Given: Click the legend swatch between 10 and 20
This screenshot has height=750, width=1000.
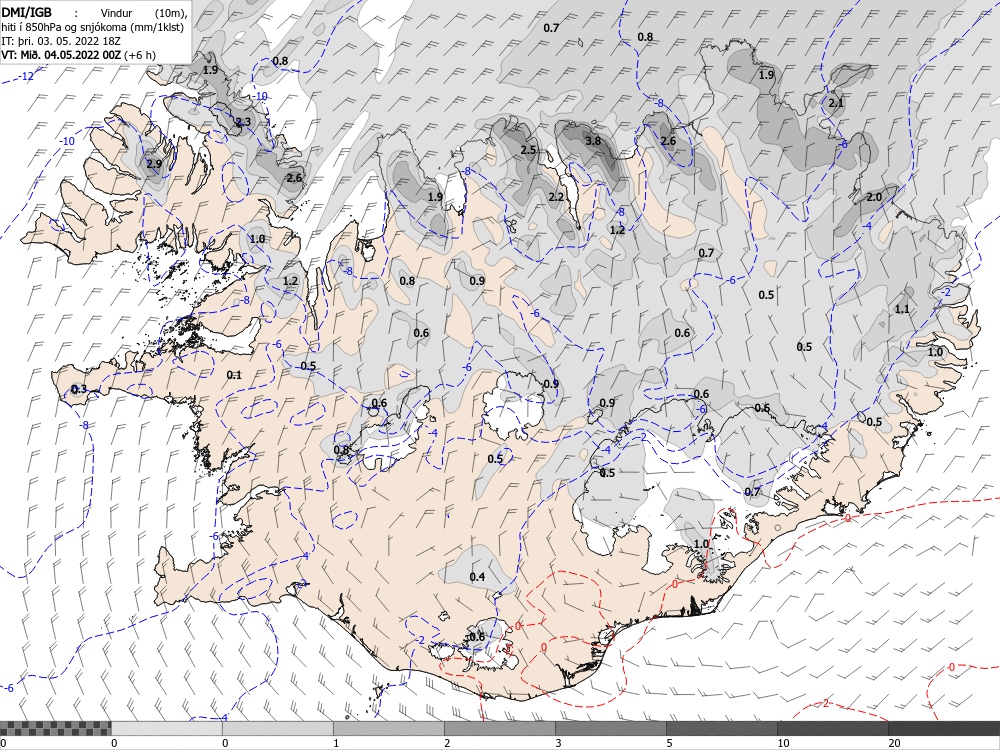Looking at the screenshot, I should pos(832,728).
